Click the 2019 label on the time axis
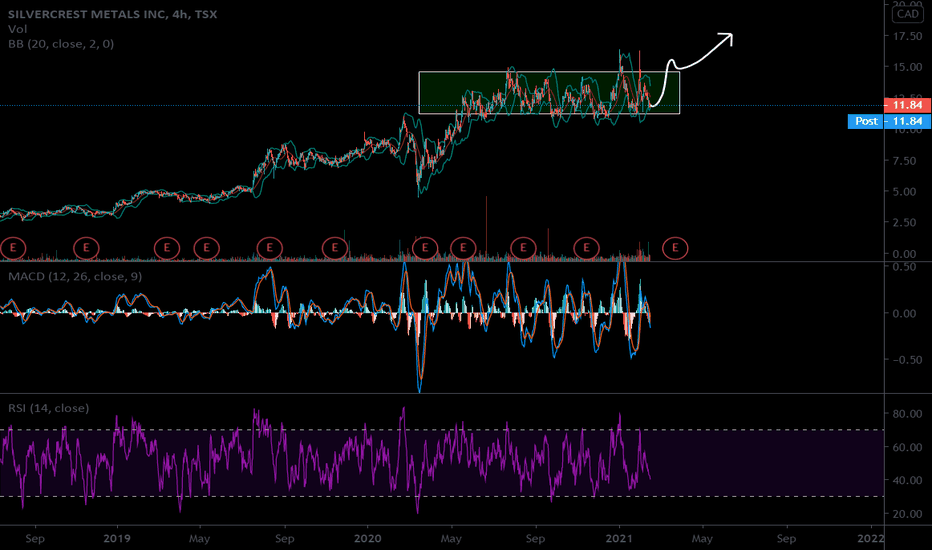This screenshot has height=550, width=932. click(116, 539)
